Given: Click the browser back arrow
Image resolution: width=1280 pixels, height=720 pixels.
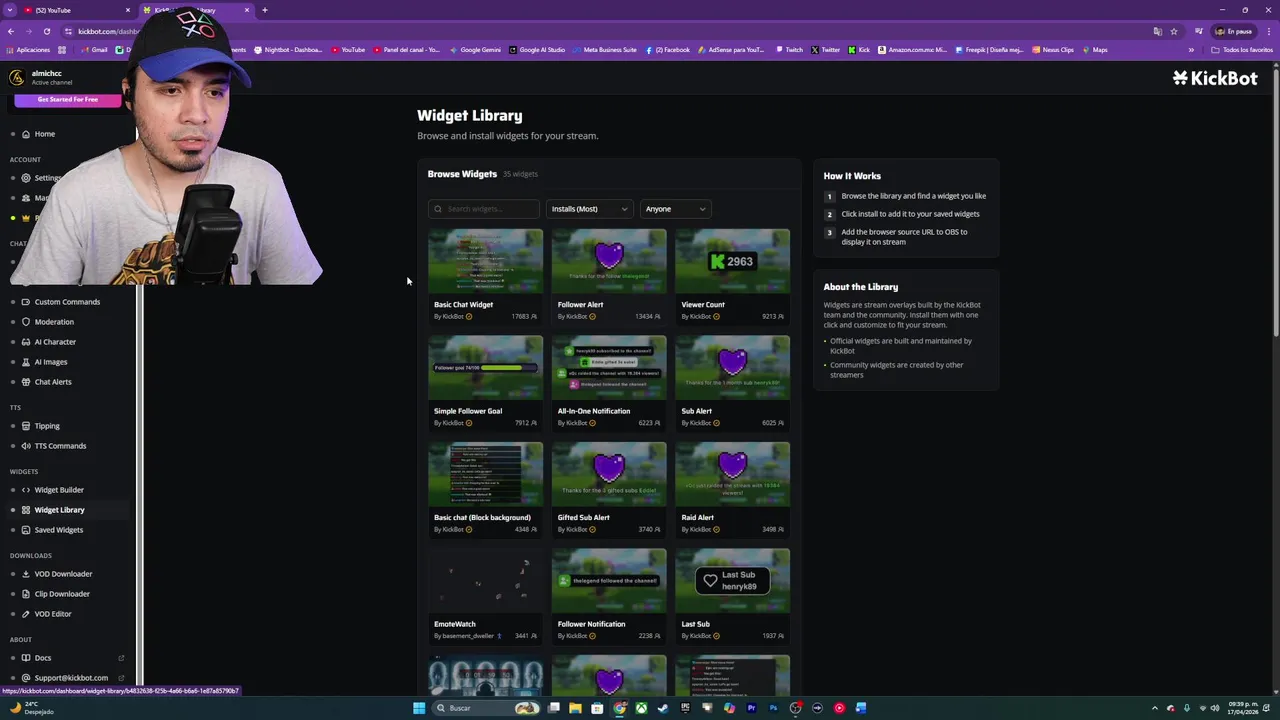Looking at the screenshot, I should [x=11, y=31].
